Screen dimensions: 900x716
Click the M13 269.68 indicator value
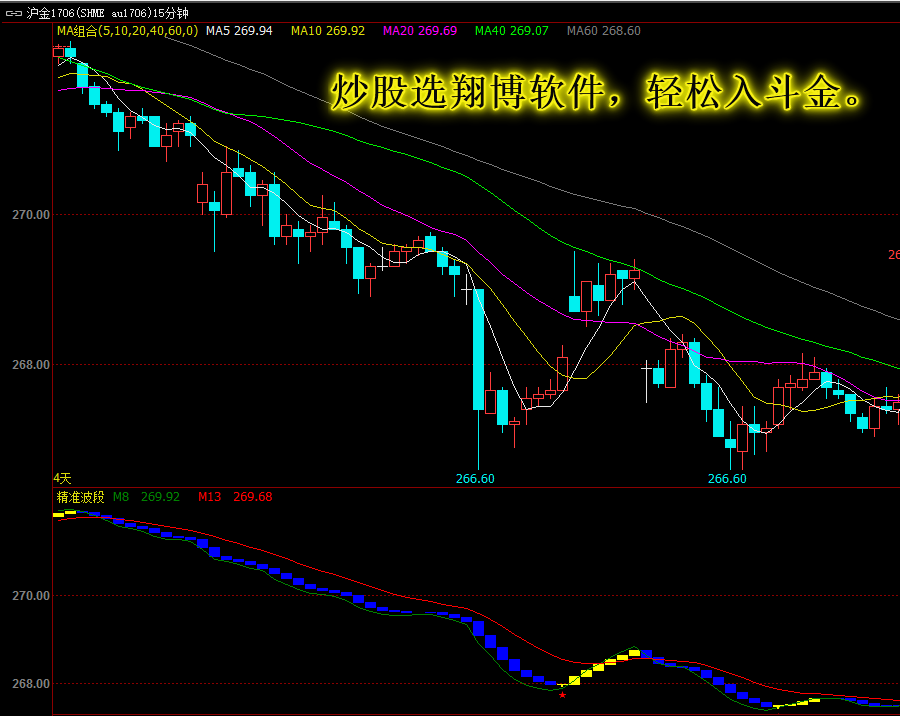[235, 497]
